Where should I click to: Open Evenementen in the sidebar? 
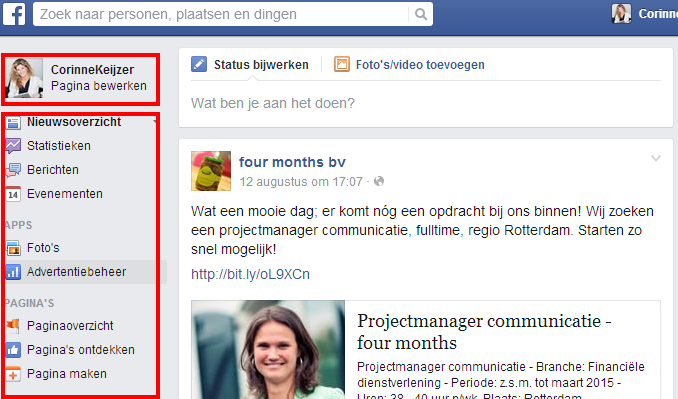tap(65, 194)
